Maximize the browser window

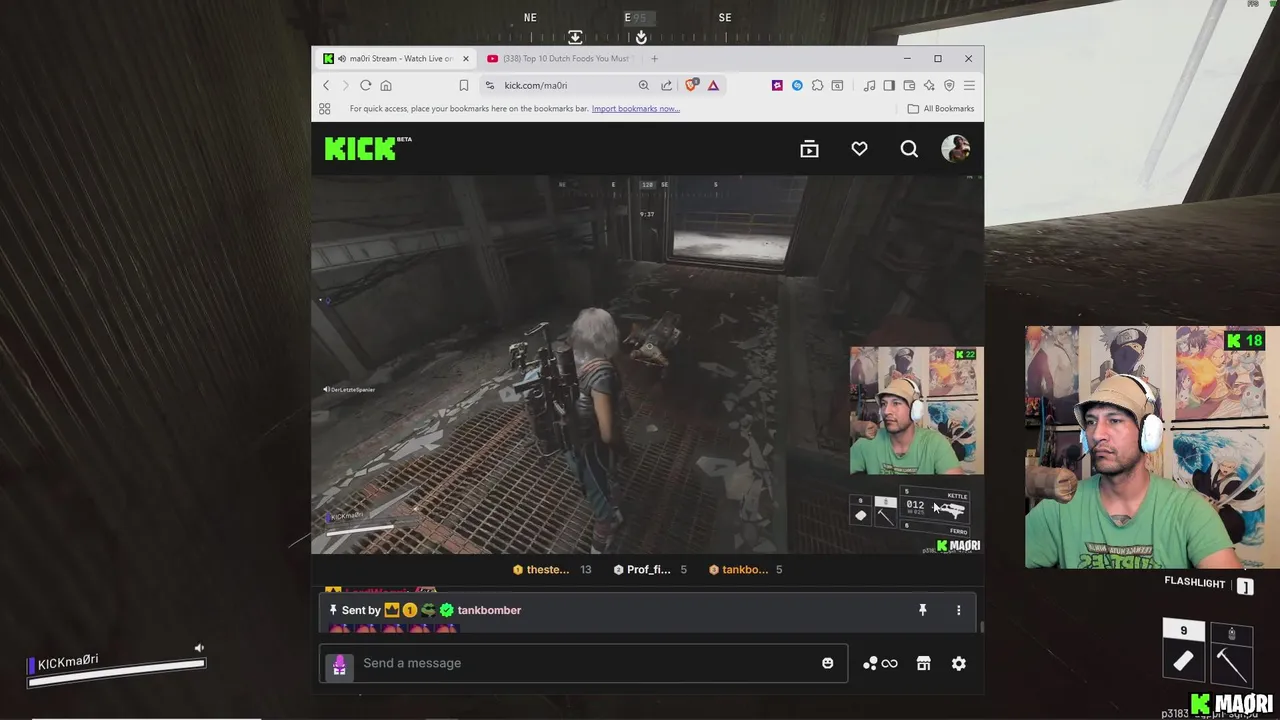pyautogui.click(x=938, y=59)
